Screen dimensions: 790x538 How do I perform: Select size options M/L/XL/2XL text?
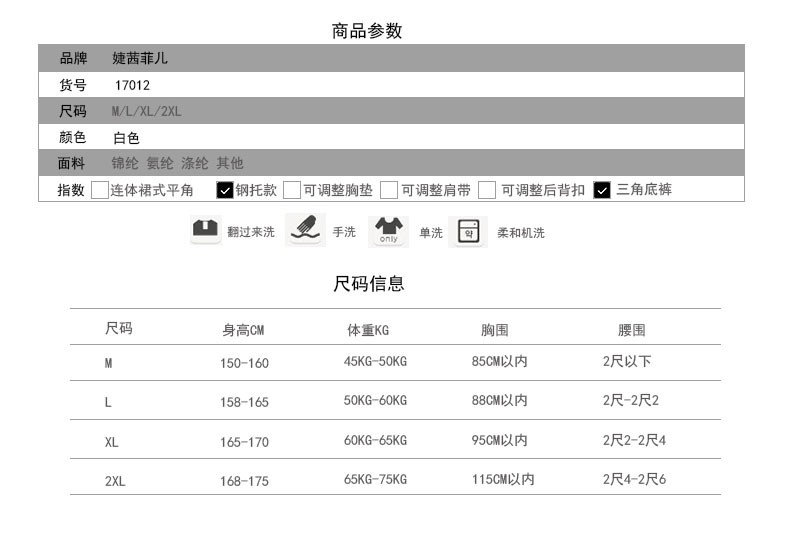pyautogui.click(x=146, y=111)
